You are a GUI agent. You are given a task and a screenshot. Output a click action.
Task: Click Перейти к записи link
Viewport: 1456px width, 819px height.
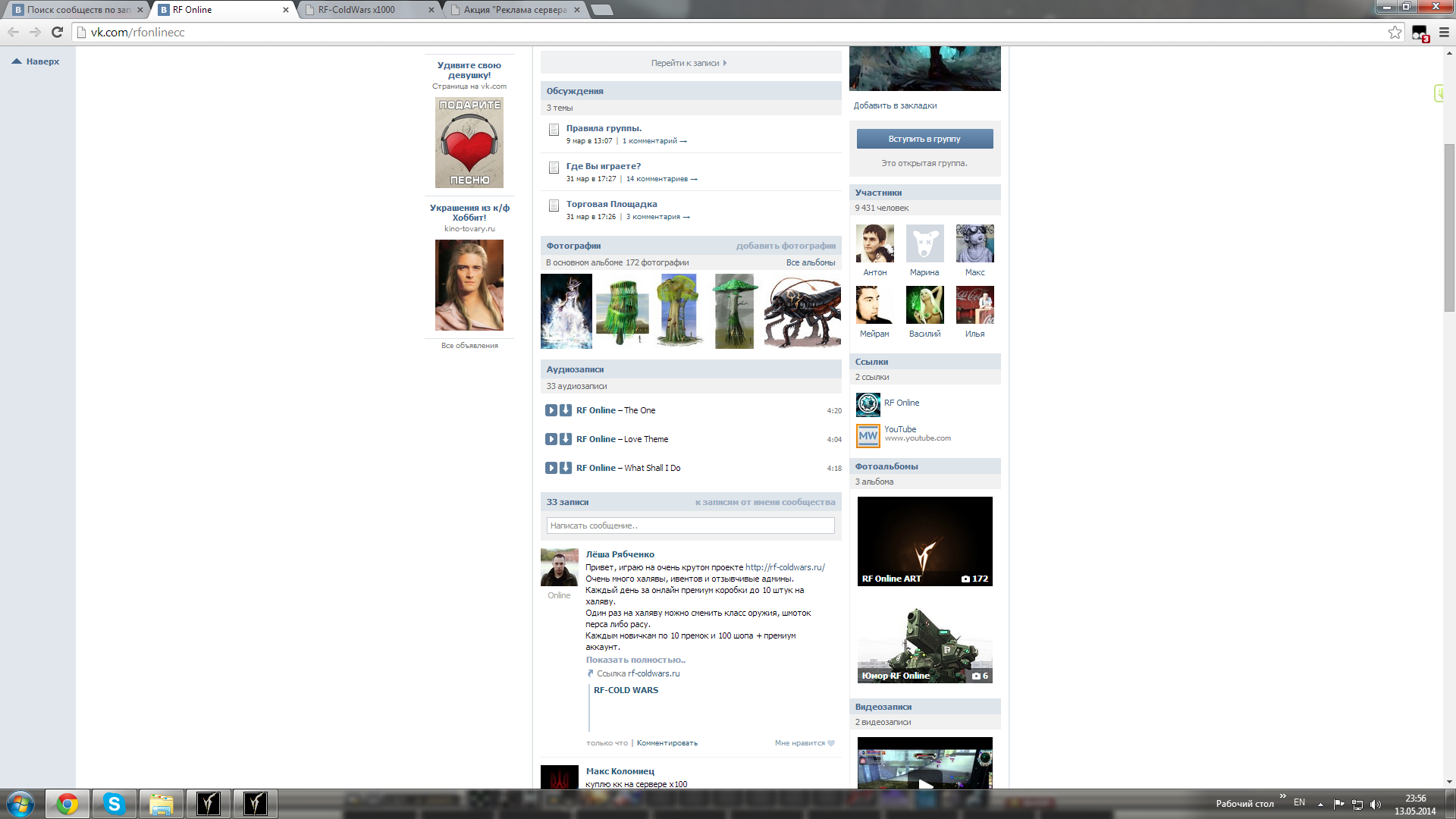(689, 63)
